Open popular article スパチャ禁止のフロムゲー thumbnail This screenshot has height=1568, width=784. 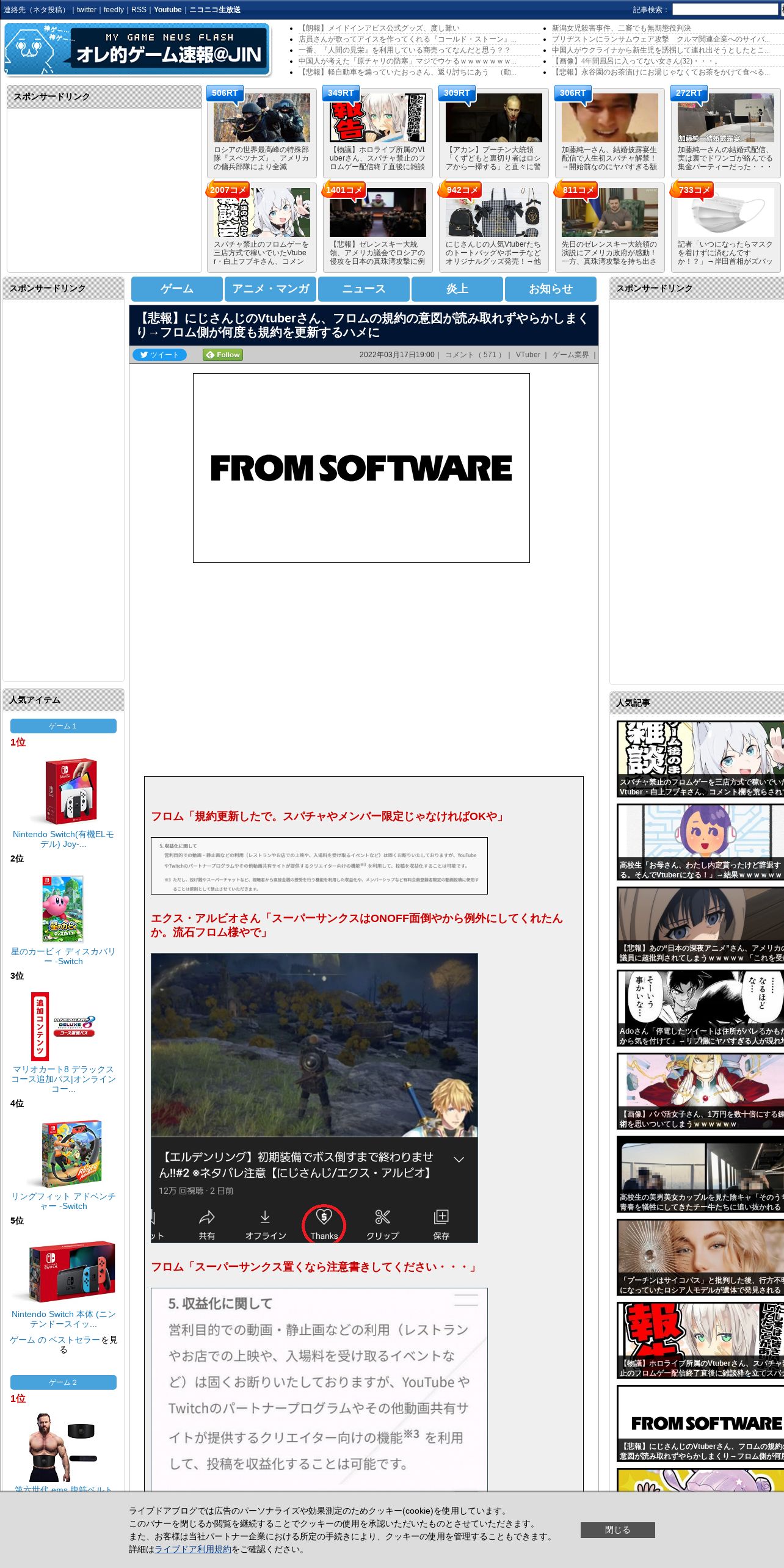point(700,759)
